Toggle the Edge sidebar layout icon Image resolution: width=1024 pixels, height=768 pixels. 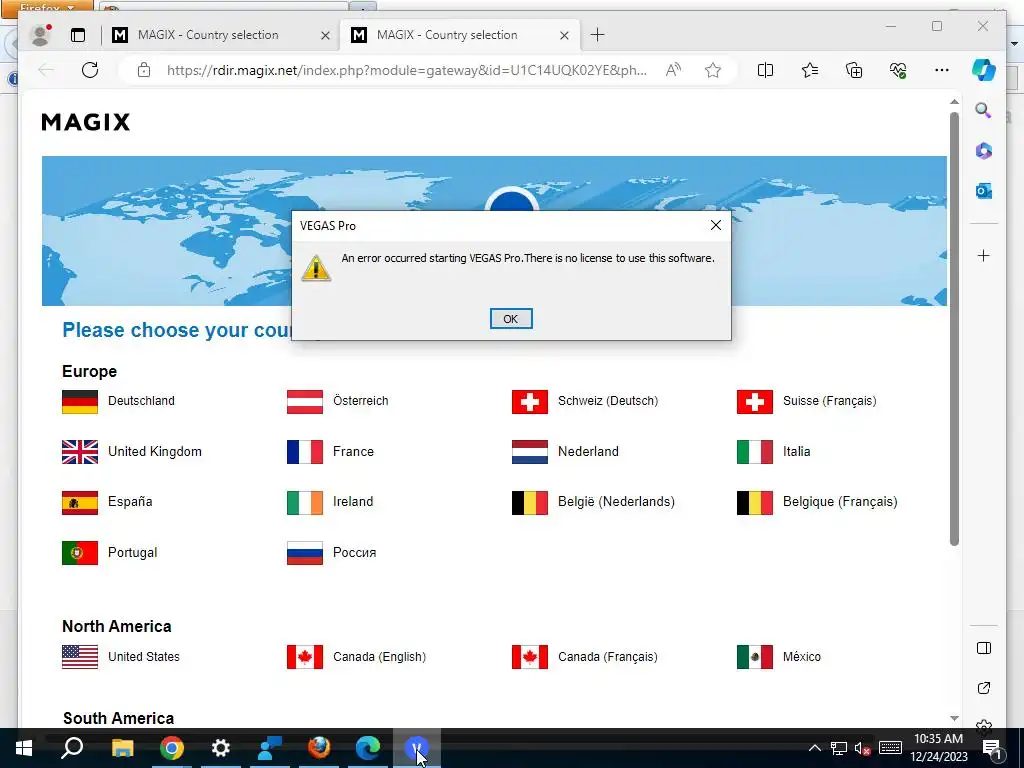(x=984, y=648)
